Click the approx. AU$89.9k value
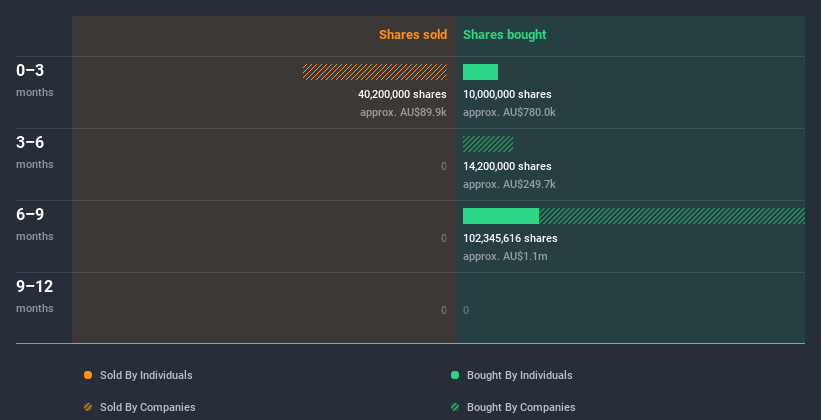 pos(403,112)
